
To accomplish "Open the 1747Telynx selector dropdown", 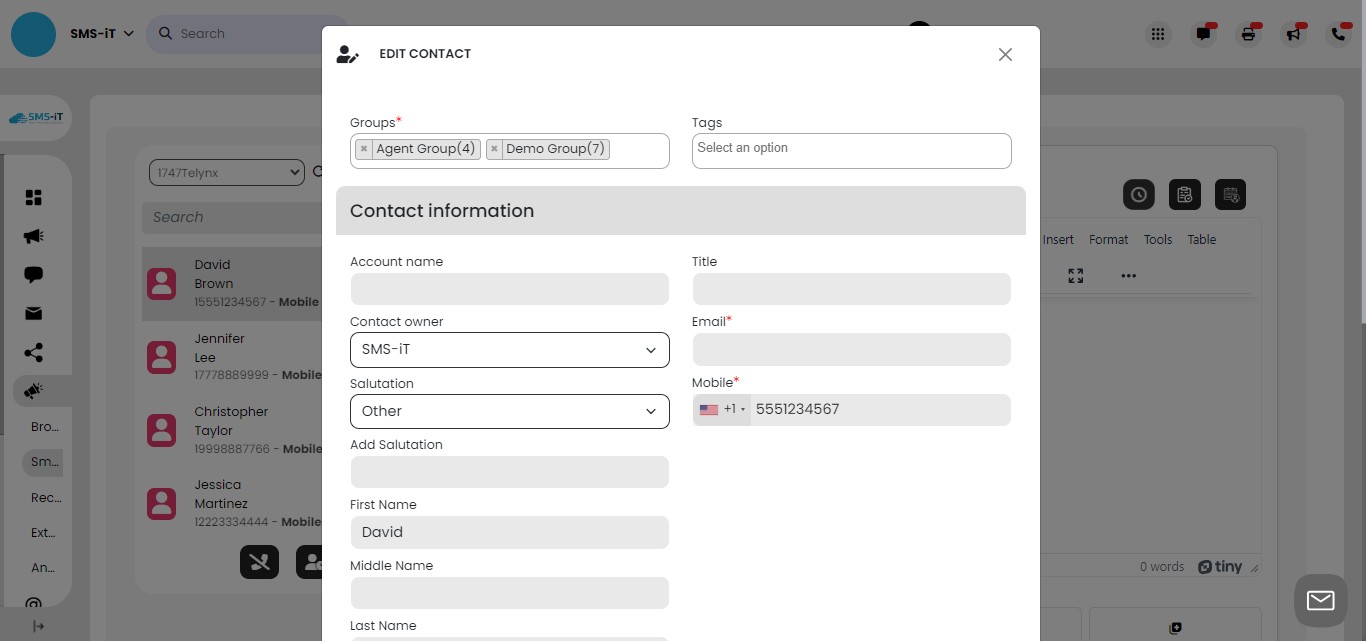I will (226, 171).
